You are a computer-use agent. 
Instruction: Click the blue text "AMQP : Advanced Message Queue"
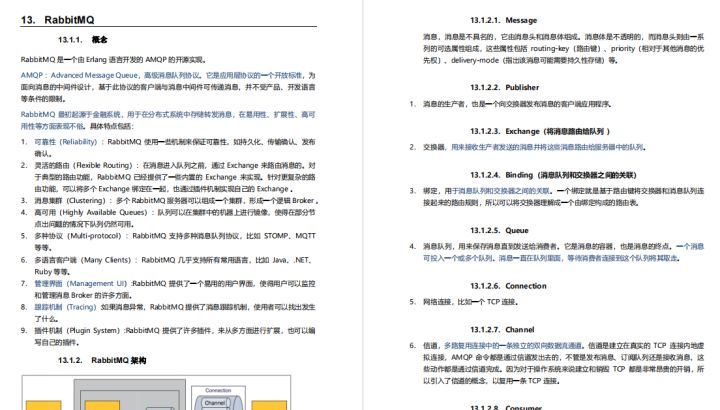(79, 75)
